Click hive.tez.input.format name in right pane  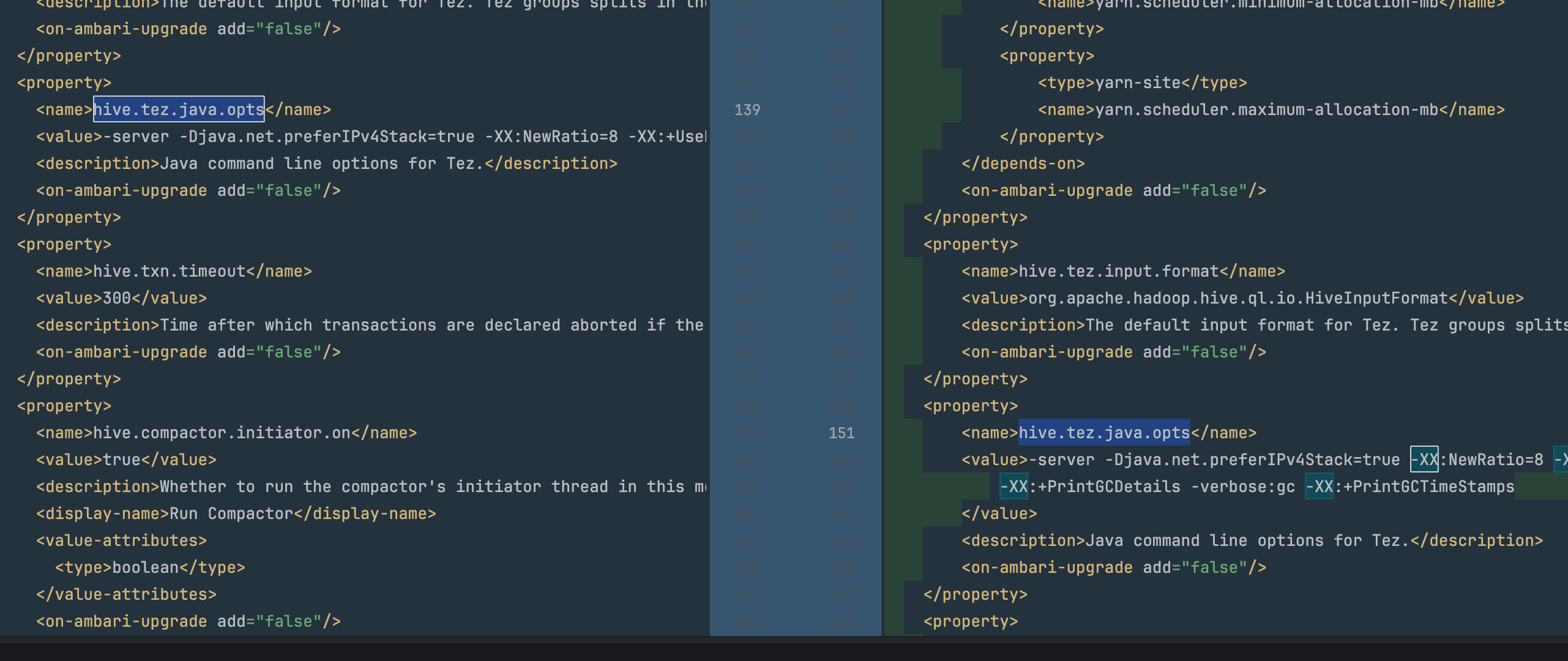(1118, 271)
